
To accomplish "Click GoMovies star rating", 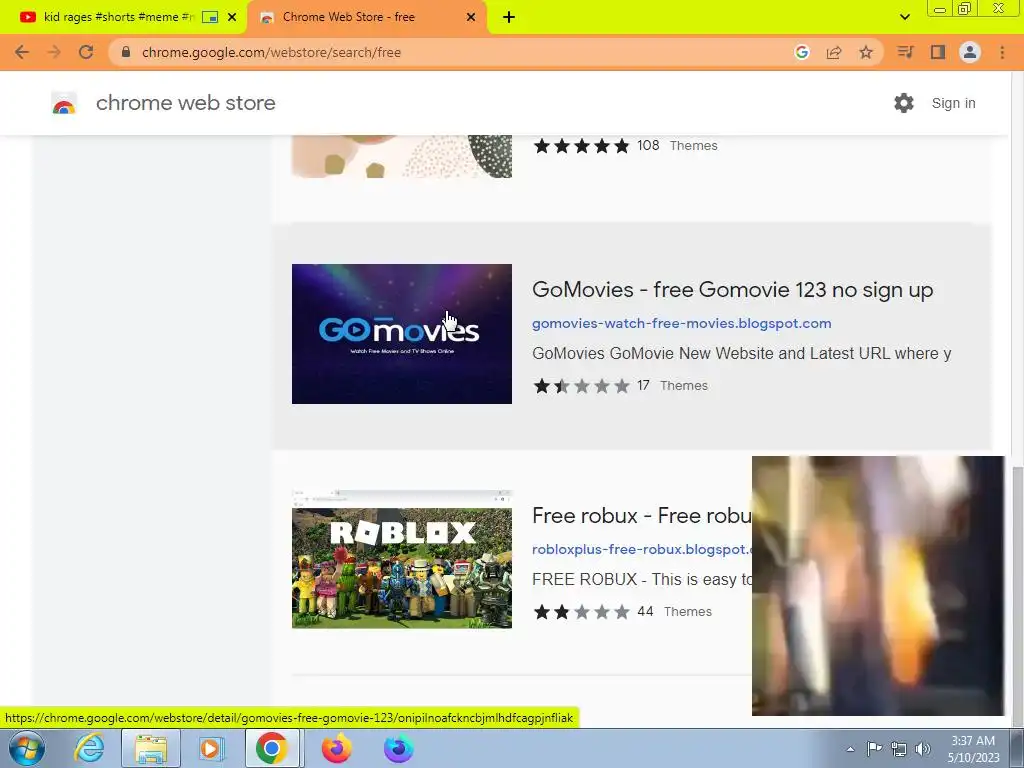I will point(581,385).
